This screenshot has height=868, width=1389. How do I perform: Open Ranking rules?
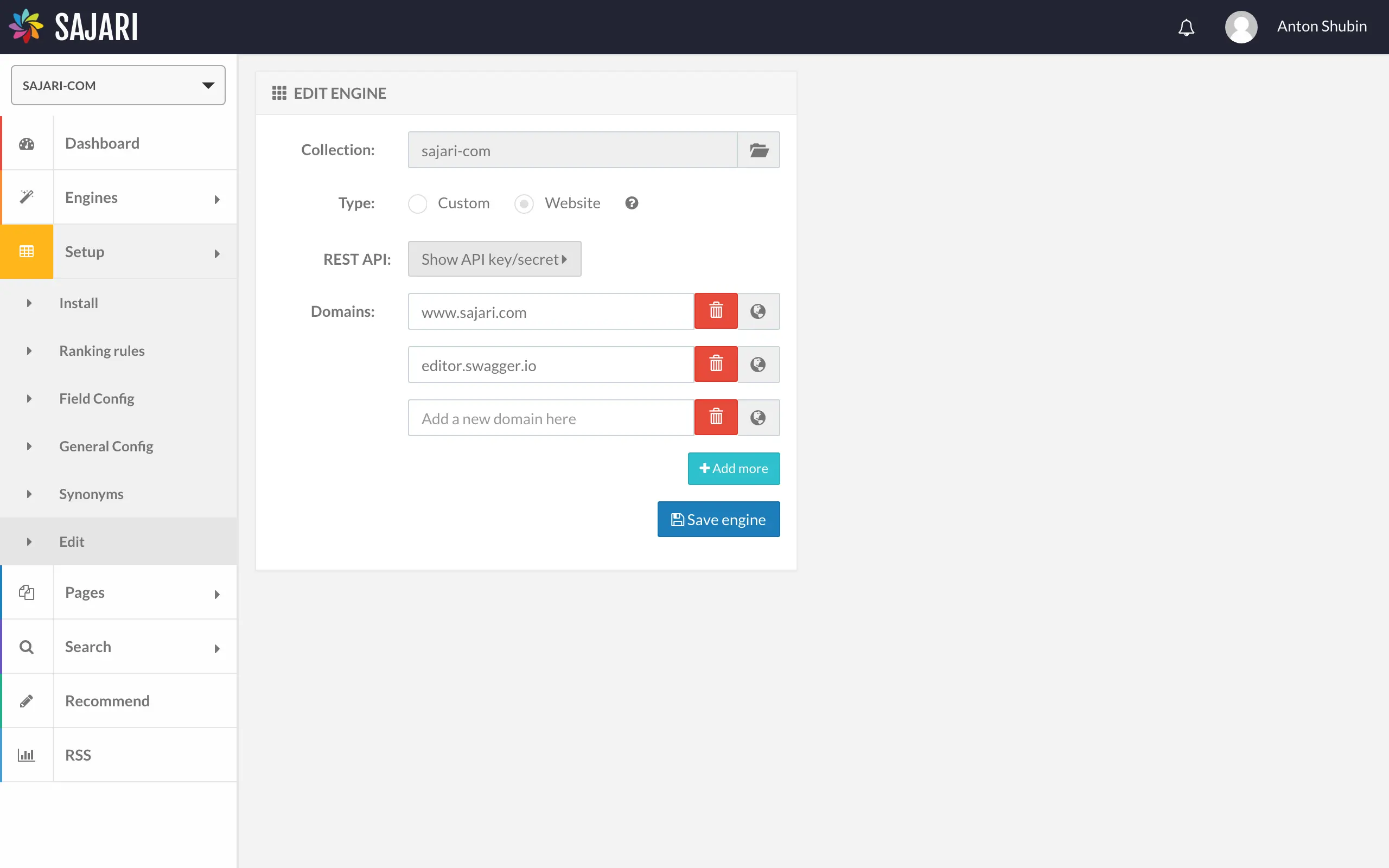tap(119, 351)
